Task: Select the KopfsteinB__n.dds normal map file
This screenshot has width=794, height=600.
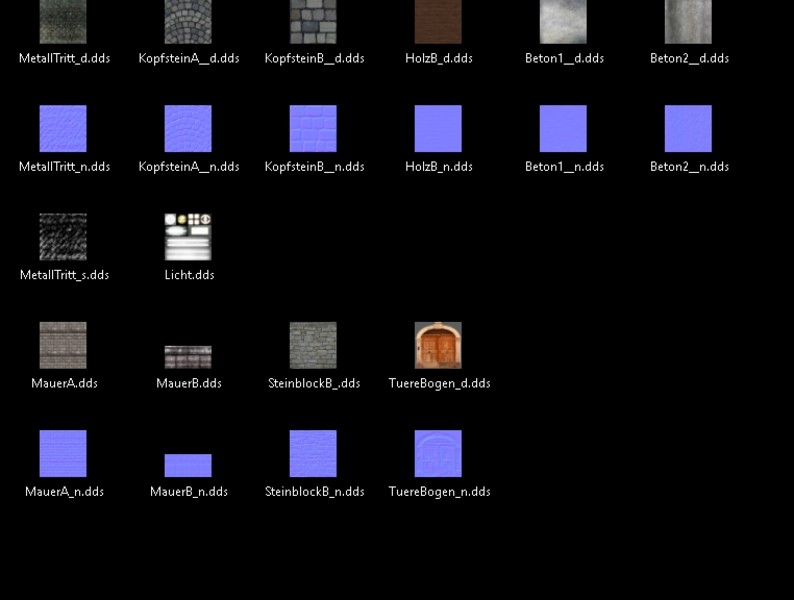Action: pos(313,129)
